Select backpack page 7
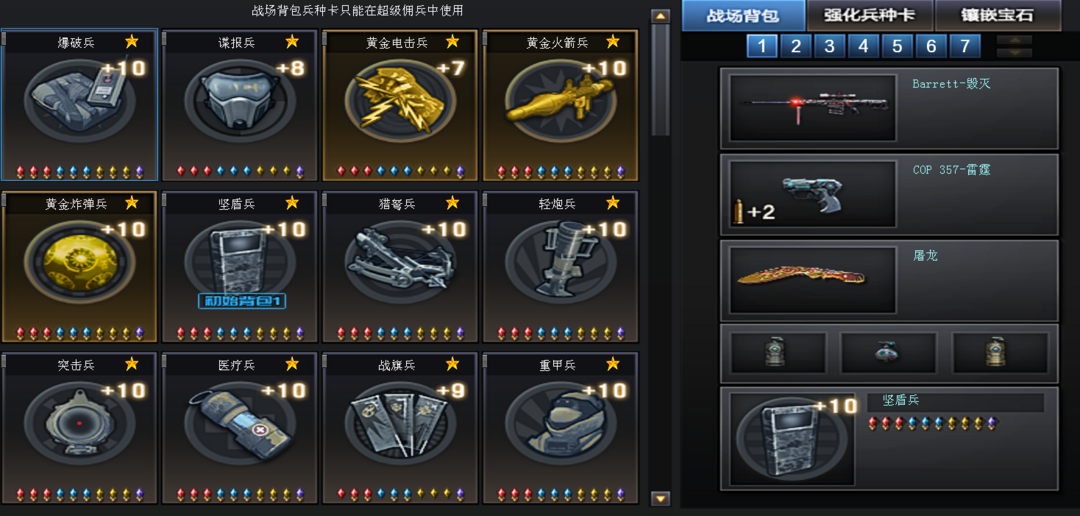1080x516 pixels. click(964, 46)
